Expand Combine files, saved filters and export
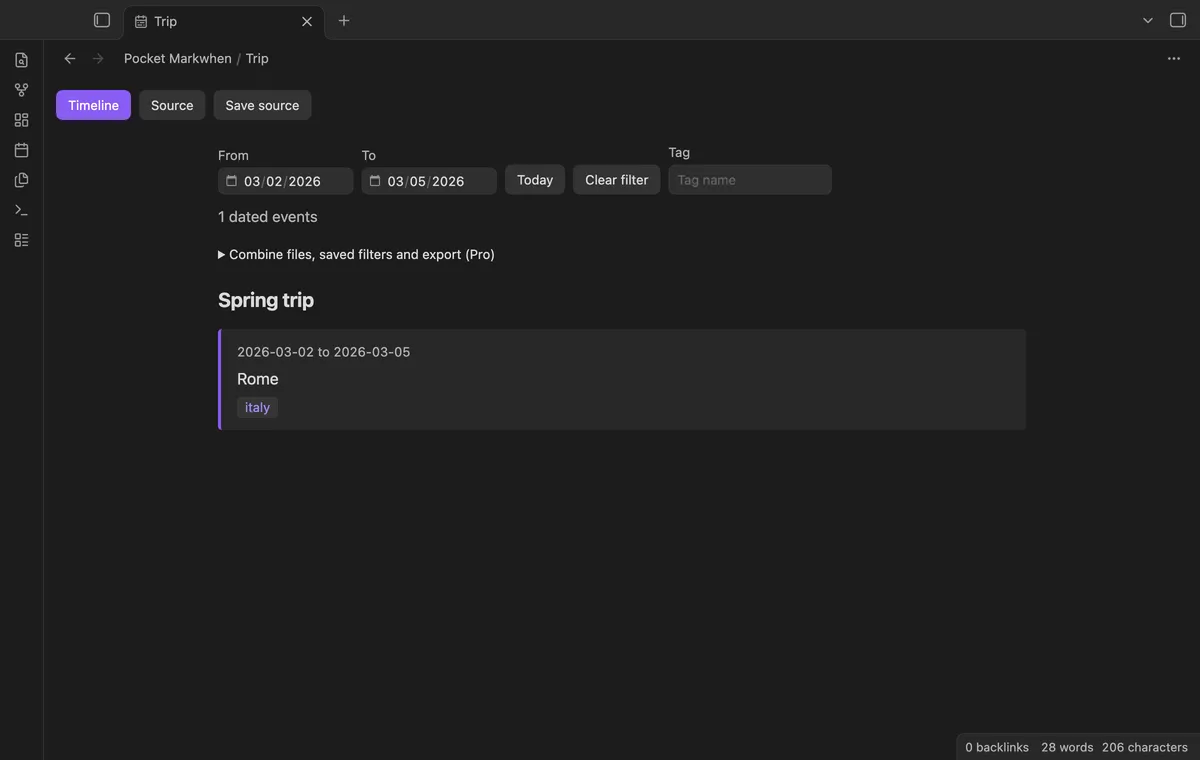1200x760 pixels. [356, 254]
